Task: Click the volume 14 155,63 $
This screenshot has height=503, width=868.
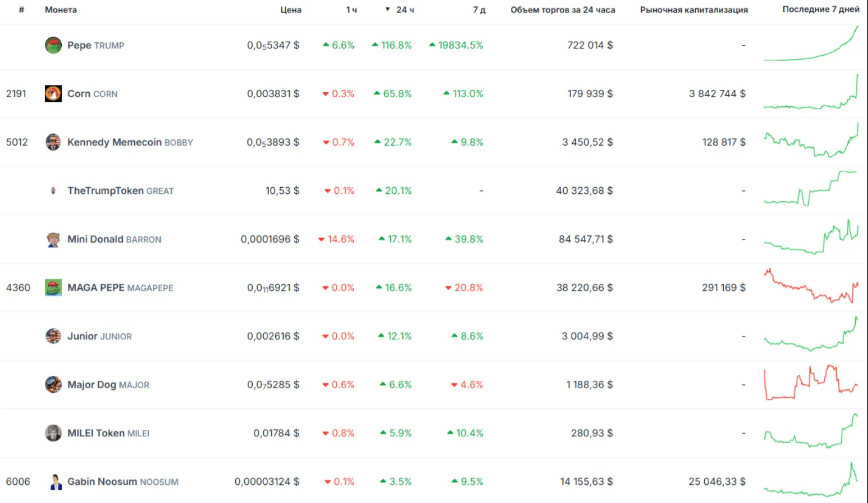Action: point(587,481)
